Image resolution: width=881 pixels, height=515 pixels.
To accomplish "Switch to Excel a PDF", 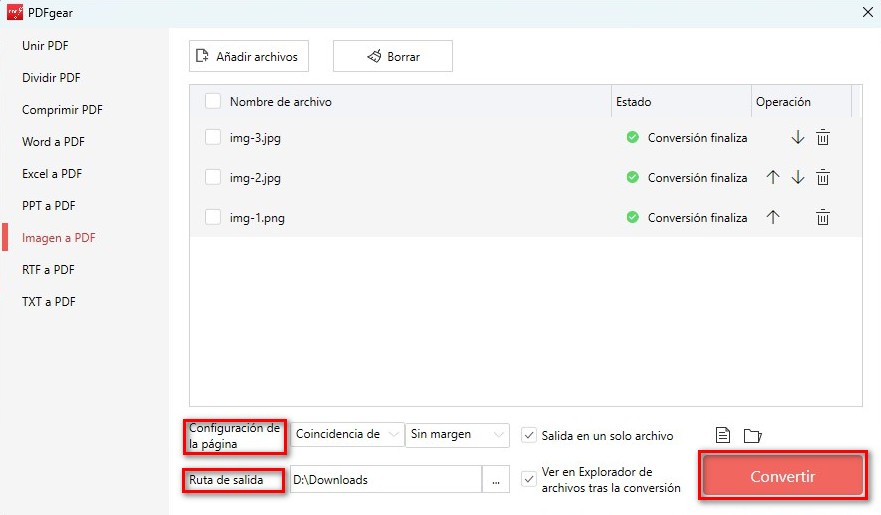I will 52,174.
